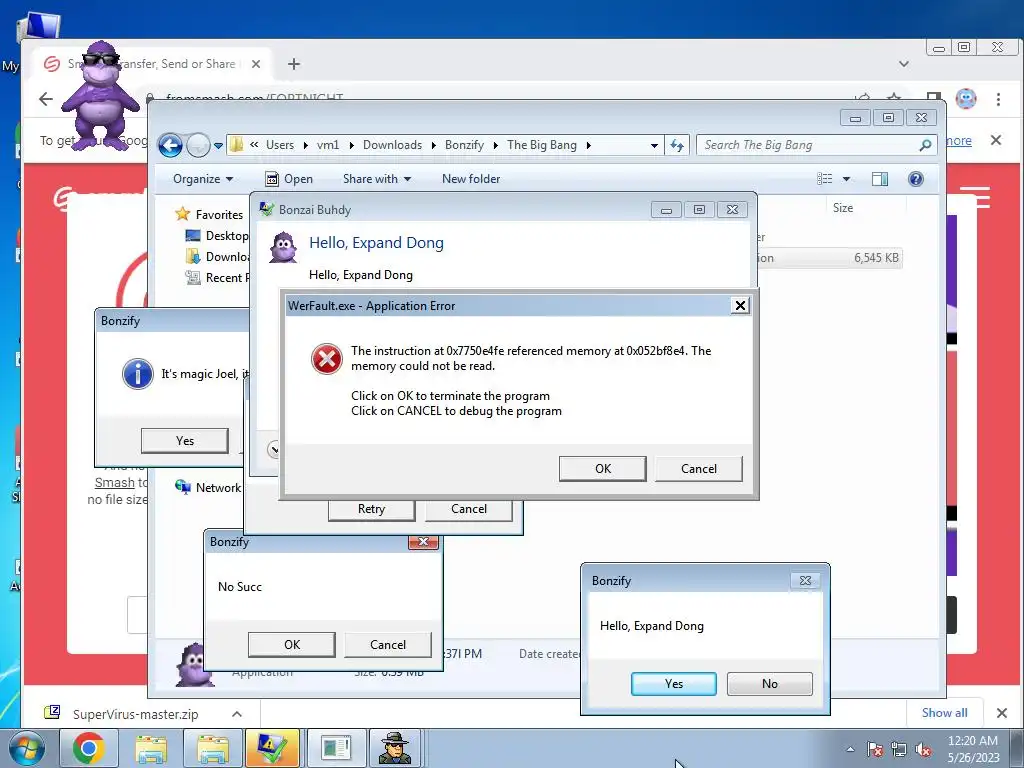The image size is (1024, 768).
Task: Click New folder in Explorer toolbar
Action: tap(471, 179)
